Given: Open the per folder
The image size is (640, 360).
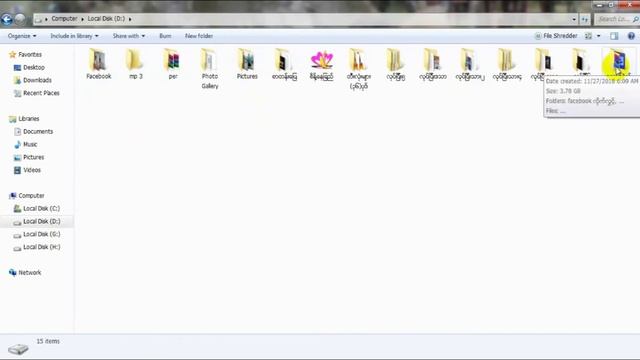Looking at the screenshot, I should (173, 64).
